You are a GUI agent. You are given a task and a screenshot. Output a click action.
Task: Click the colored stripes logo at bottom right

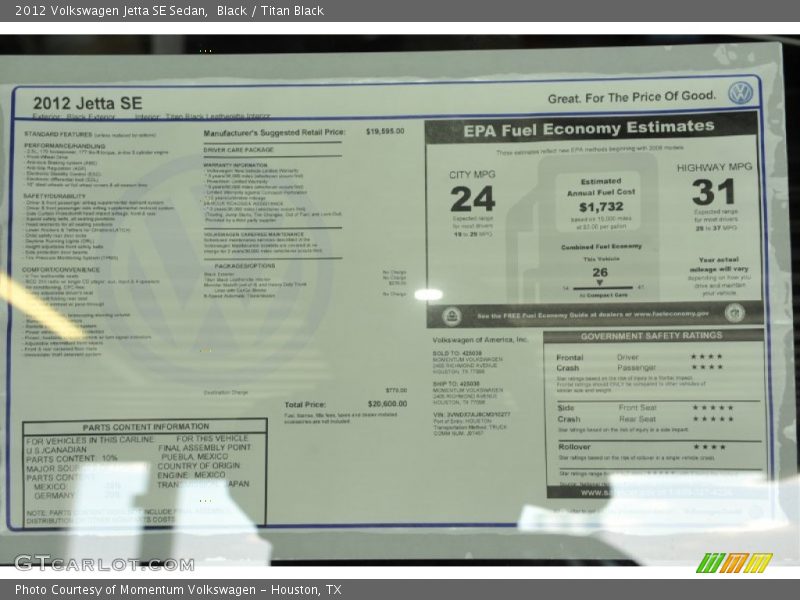click(x=733, y=563)
